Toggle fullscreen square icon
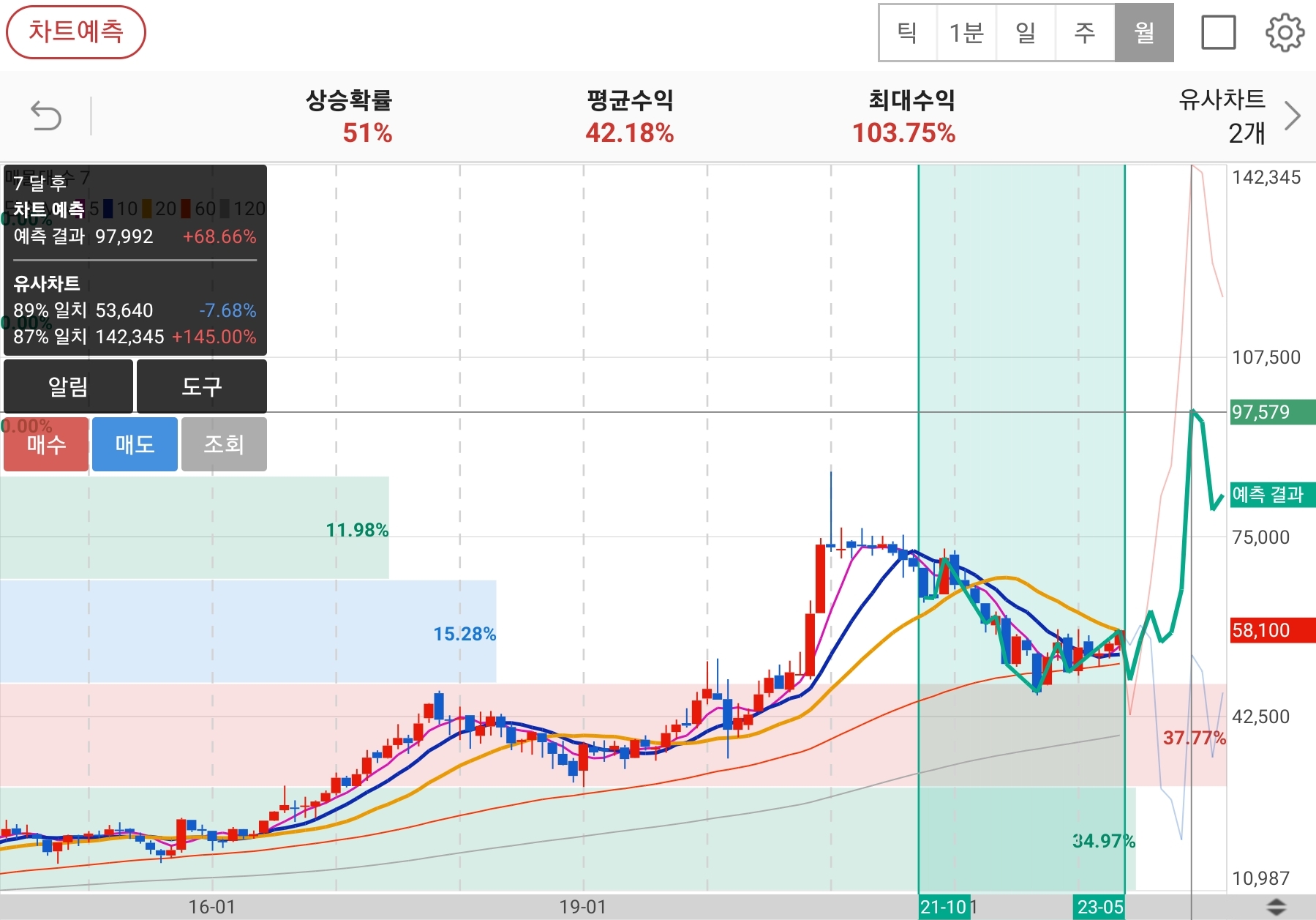This screenshot has height=920, width=1316. pyautogui.click(x=1219, y=33)
